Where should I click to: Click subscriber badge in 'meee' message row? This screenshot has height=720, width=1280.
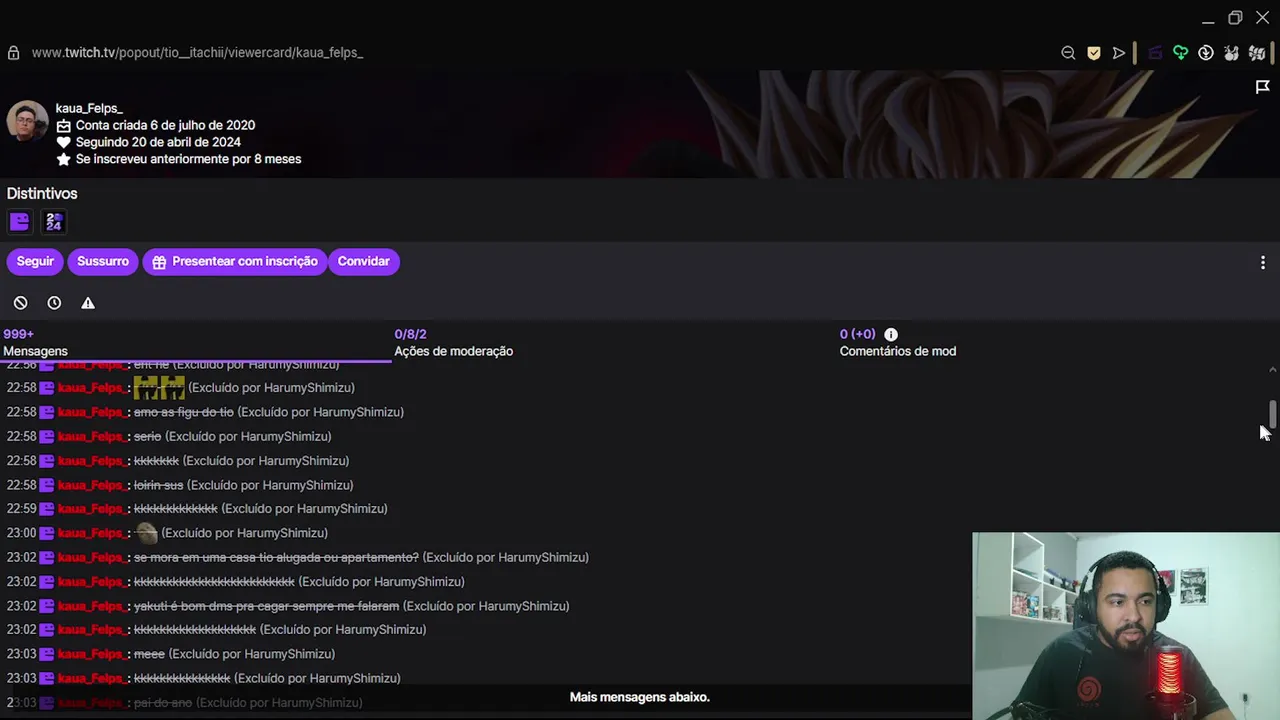click(47, 654)
